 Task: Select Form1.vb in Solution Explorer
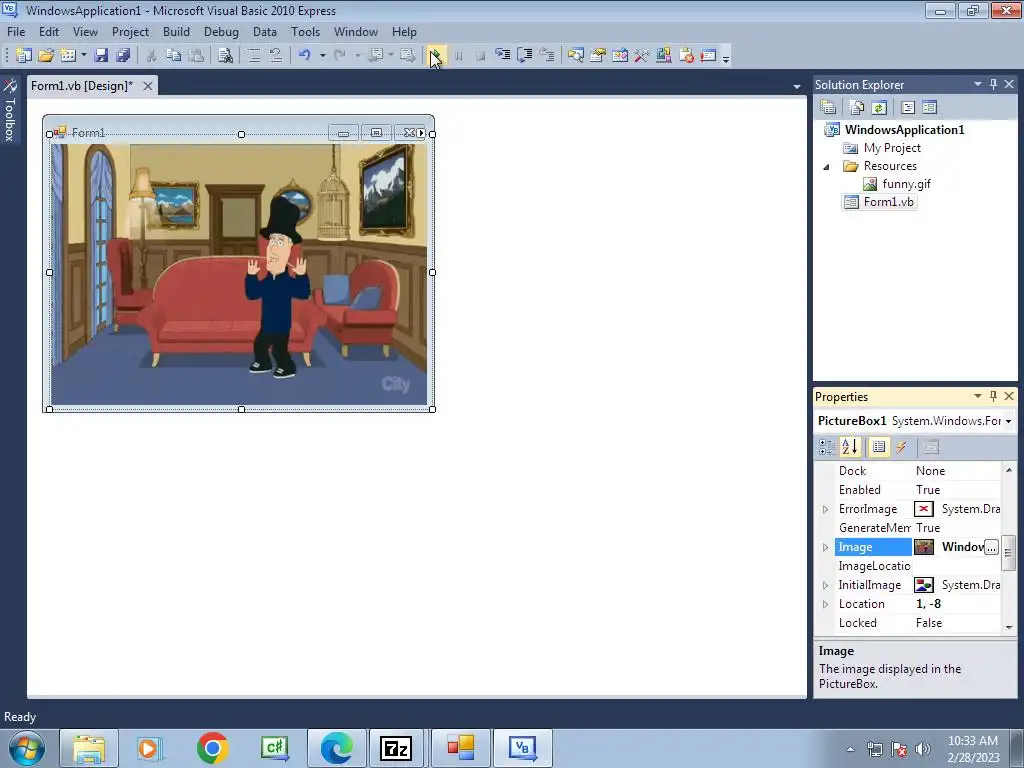tap(888, 202)
